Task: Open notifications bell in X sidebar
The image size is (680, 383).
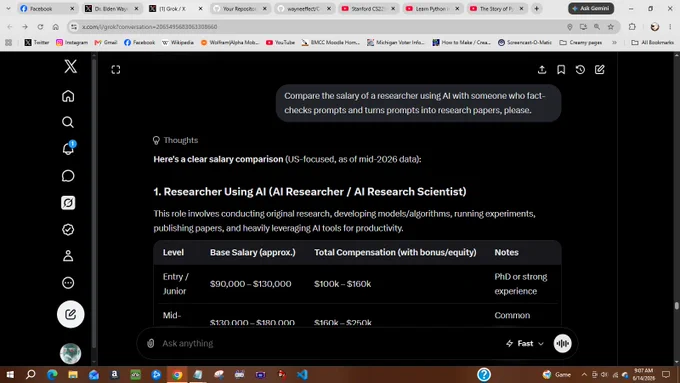Action: pos(68,149)
